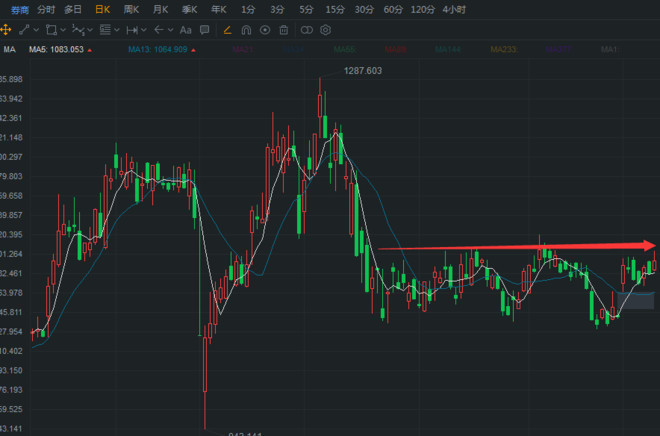Select the 日K daily candlestick period

point(103,10)
